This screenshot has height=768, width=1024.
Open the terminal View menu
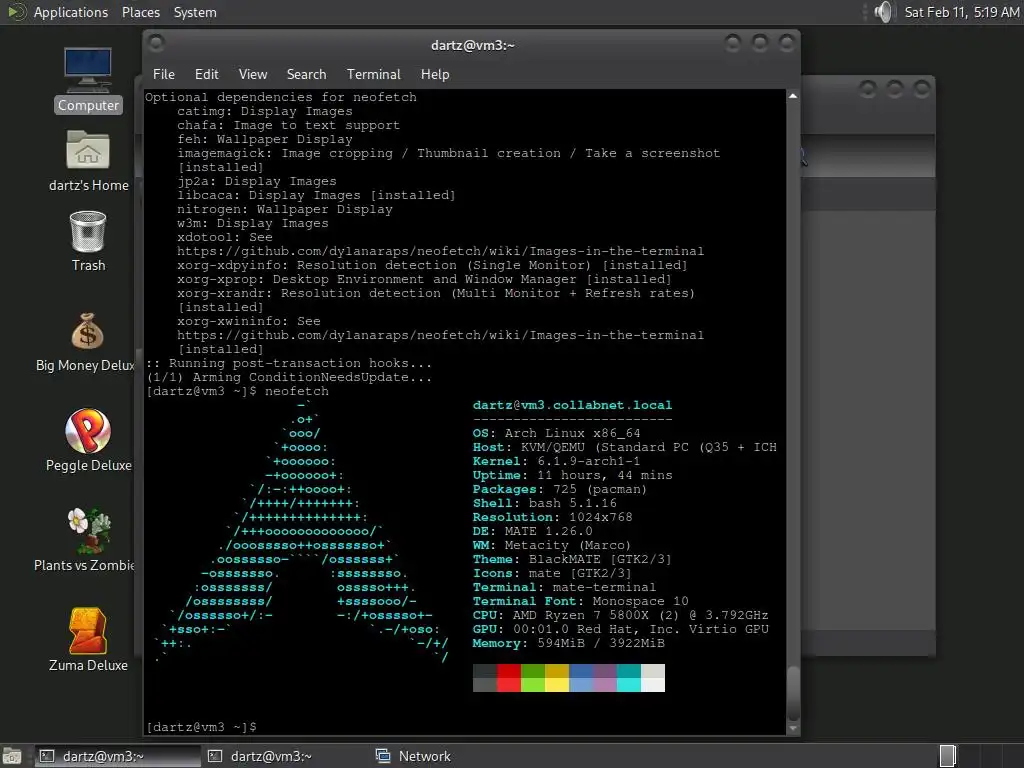coord(253,74)
